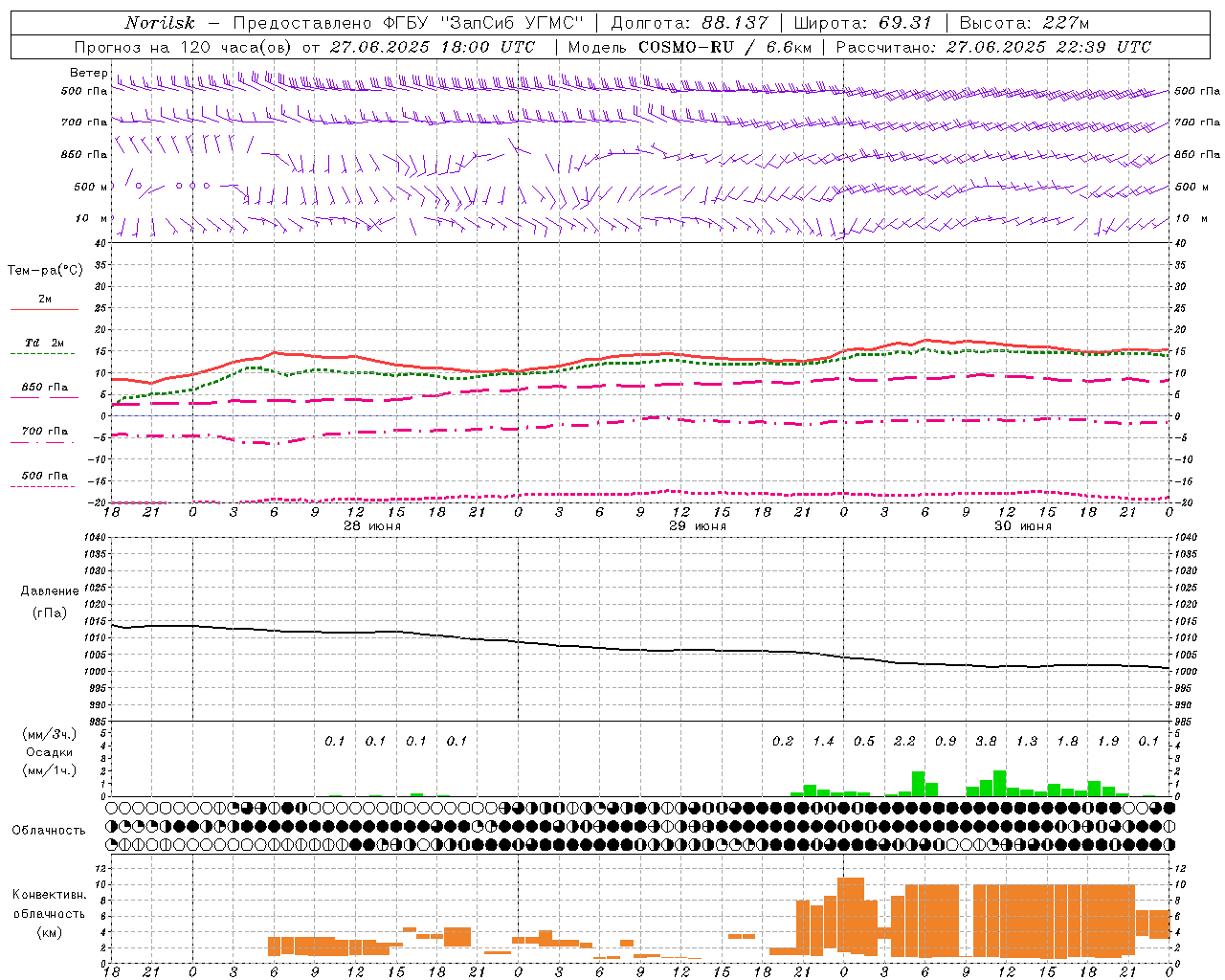Click the '2м' temperature legend entry
The height and width of the screenshot is (980, 1225).
click(x=45, y=300)
